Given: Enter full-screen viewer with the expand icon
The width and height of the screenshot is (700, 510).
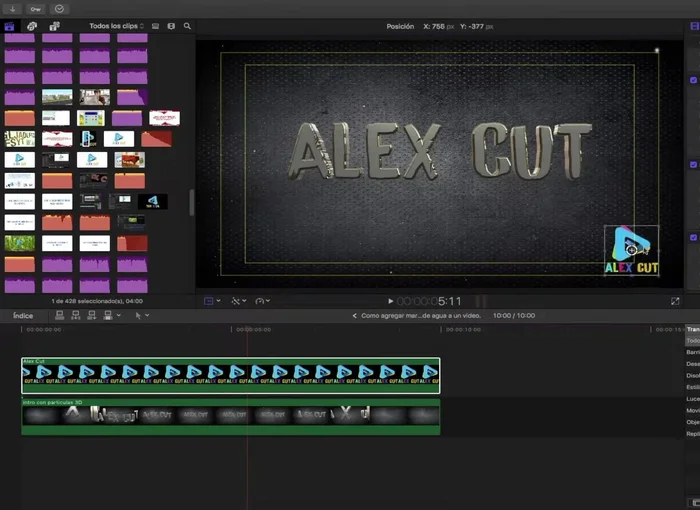Looking at the screenshot, I should (675, 301).
